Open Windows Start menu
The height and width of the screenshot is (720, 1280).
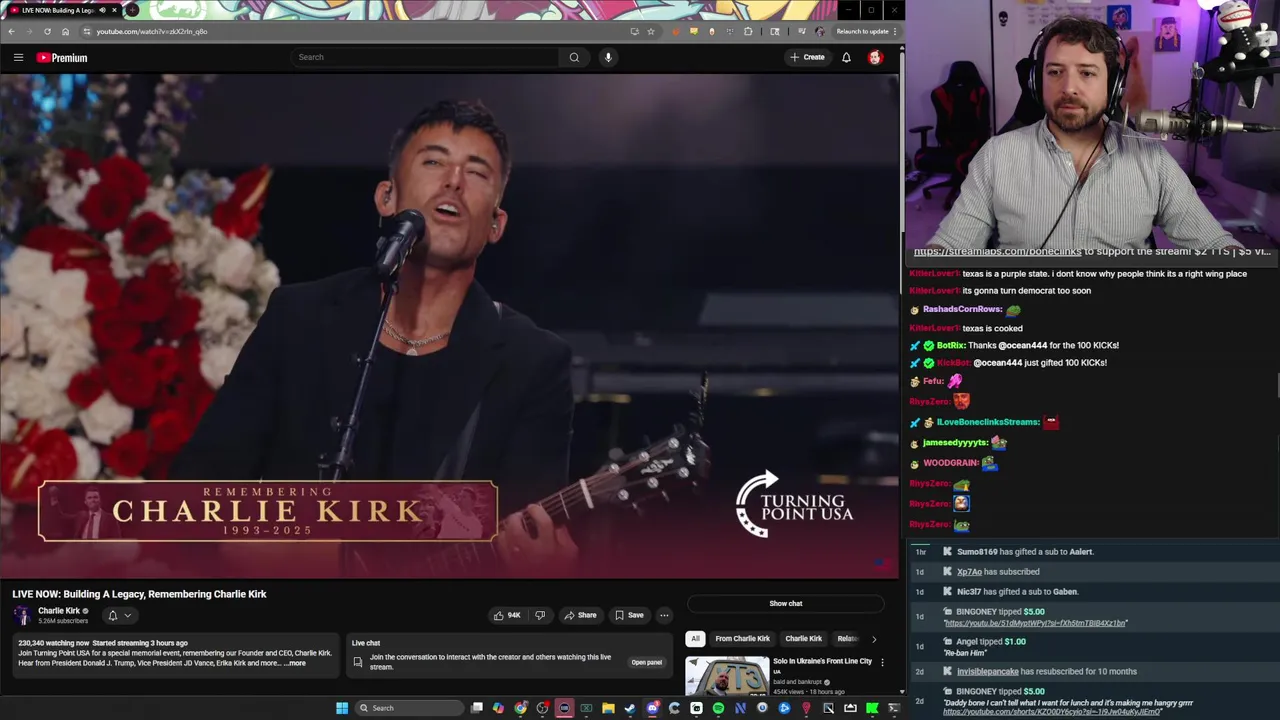click(342, 708)
